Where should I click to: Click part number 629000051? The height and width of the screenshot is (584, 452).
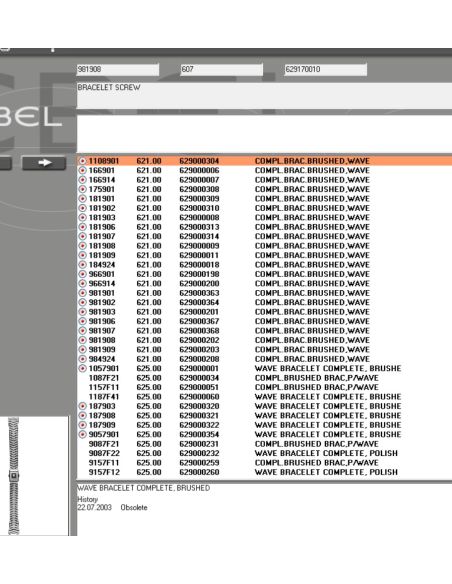pos(199,387)
